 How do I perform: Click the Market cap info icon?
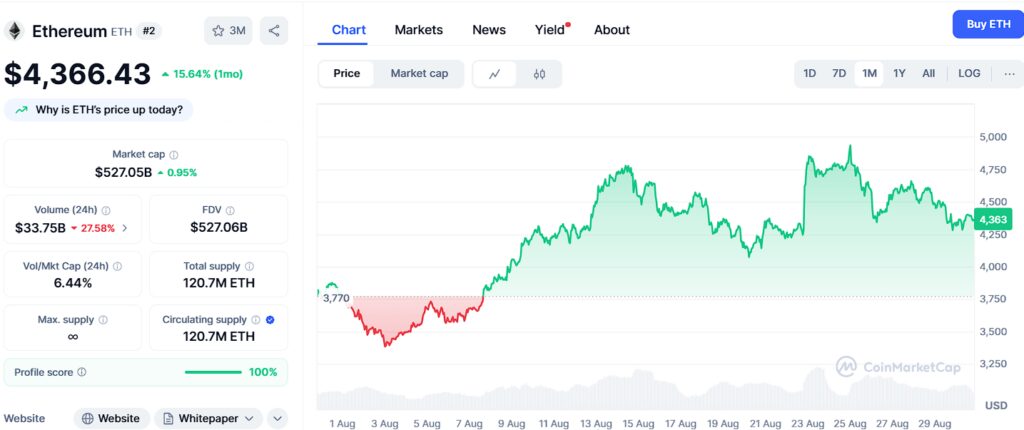tap(174, 155)
